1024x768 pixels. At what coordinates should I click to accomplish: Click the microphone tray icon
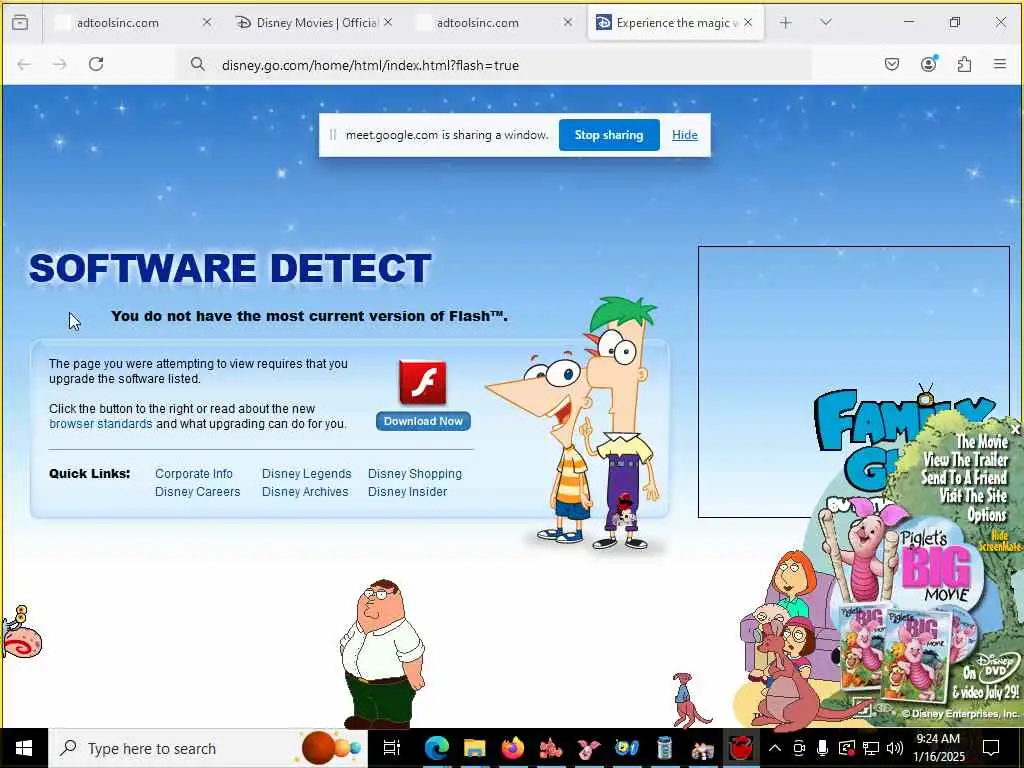click(823, 748)
